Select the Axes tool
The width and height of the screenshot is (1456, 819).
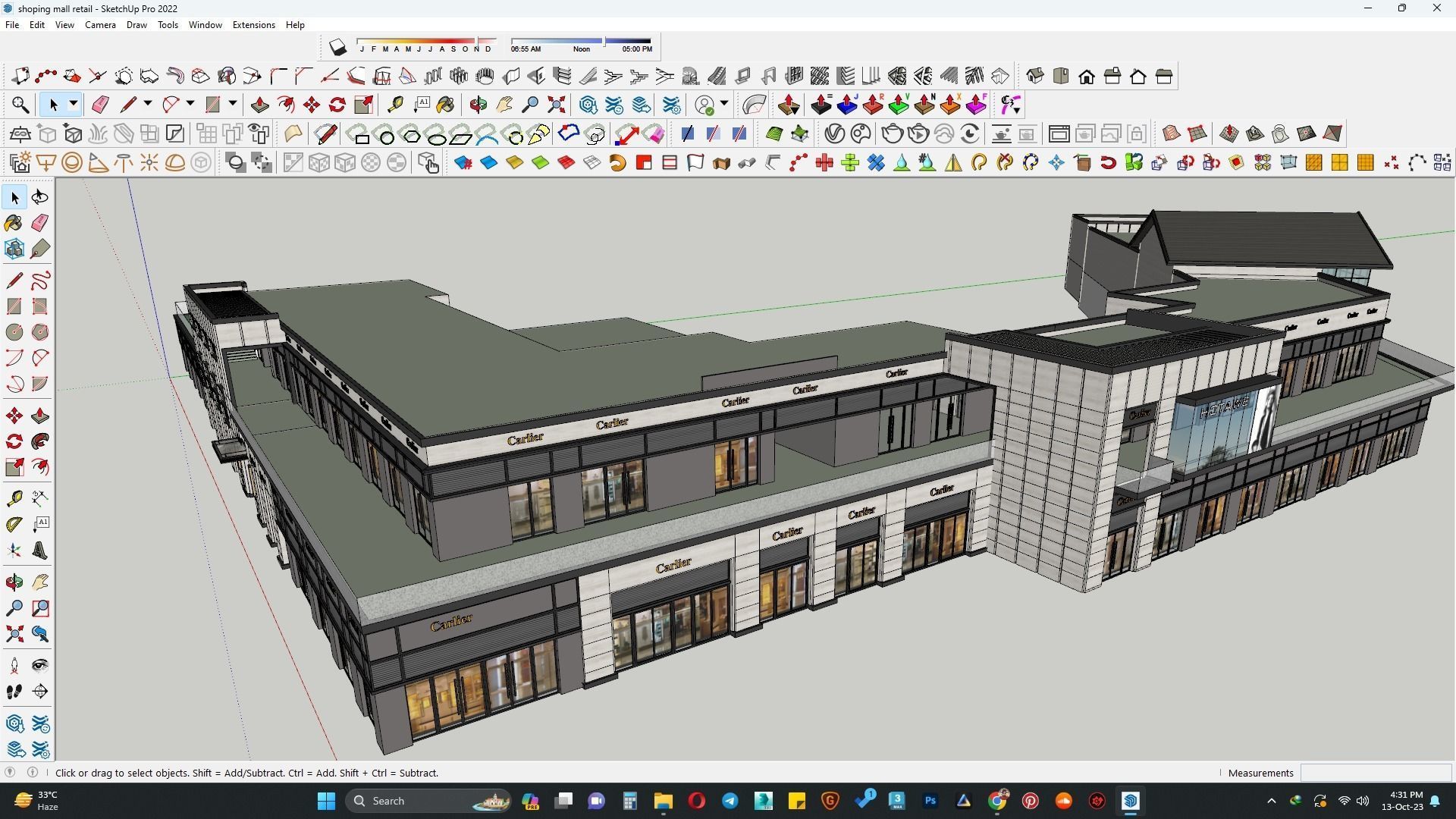14,551
